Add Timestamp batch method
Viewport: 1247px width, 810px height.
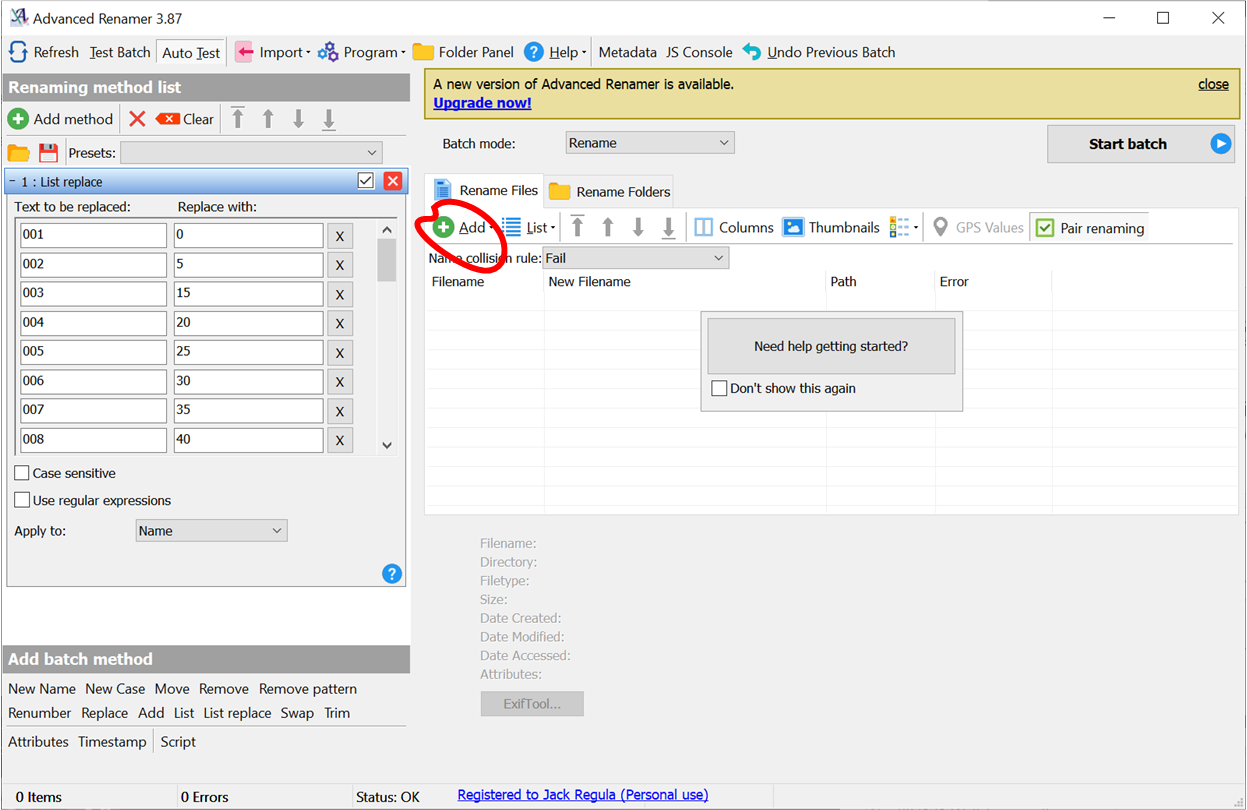112,742
